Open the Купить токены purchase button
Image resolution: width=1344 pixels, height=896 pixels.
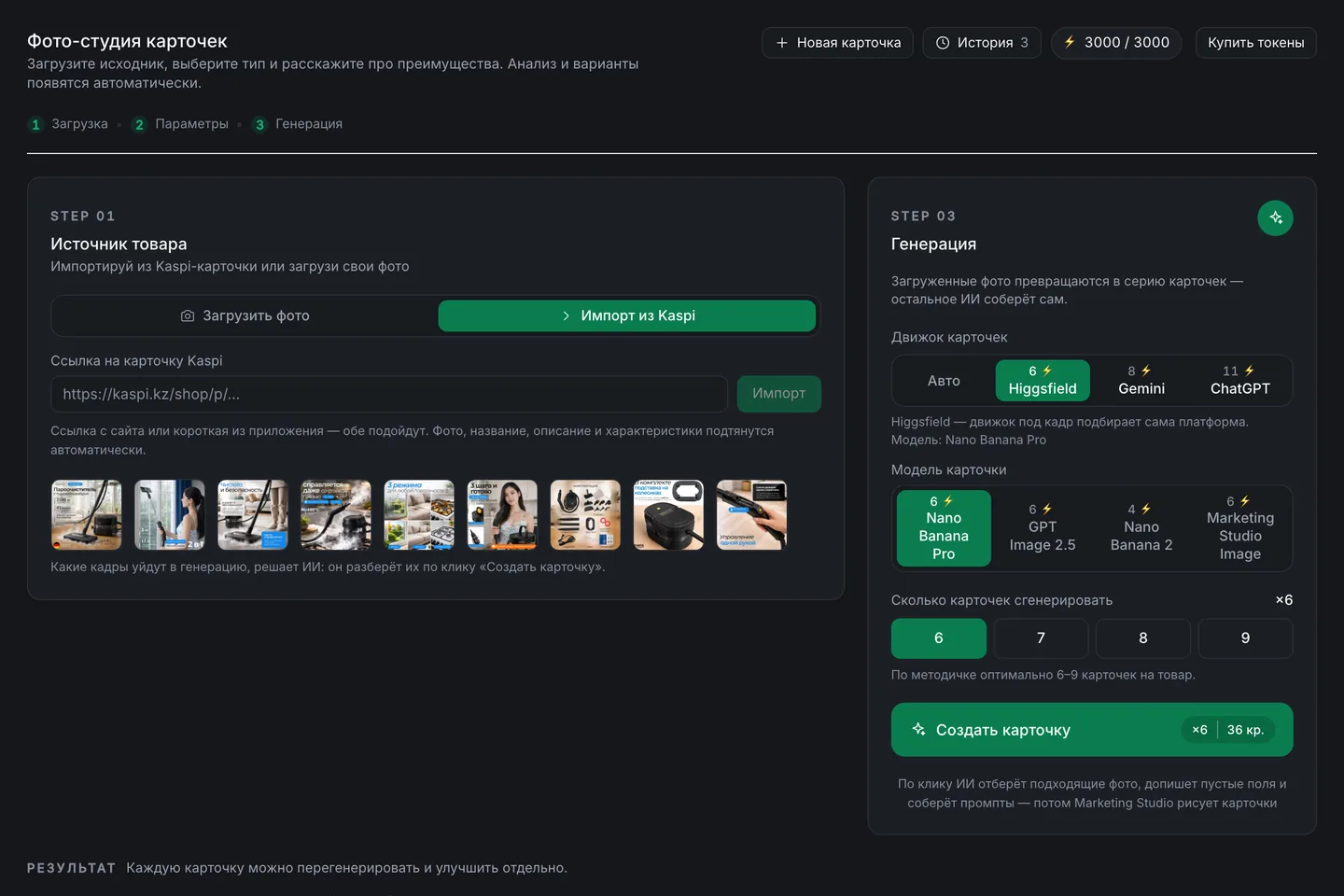(x=1256, y=43)
